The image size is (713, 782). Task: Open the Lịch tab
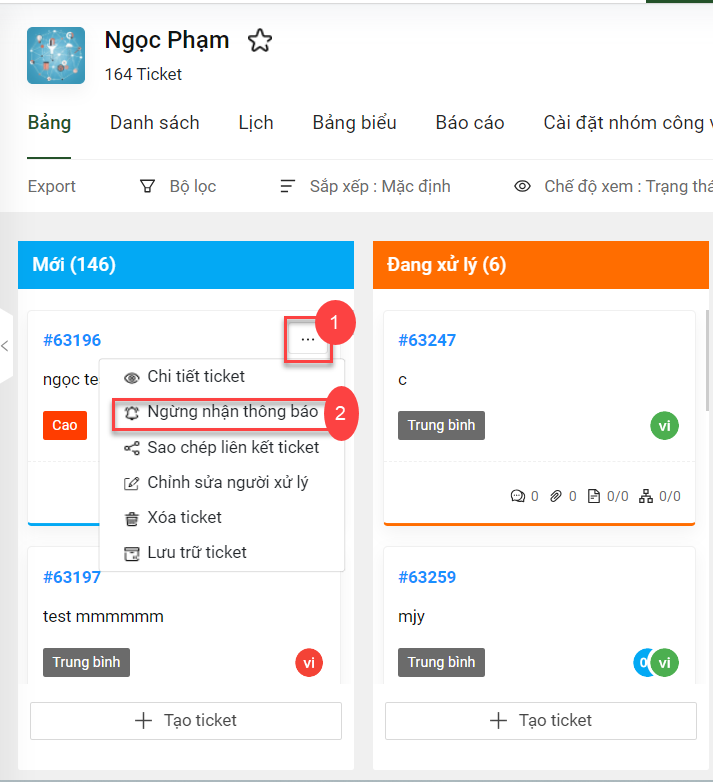pos(256,123)
